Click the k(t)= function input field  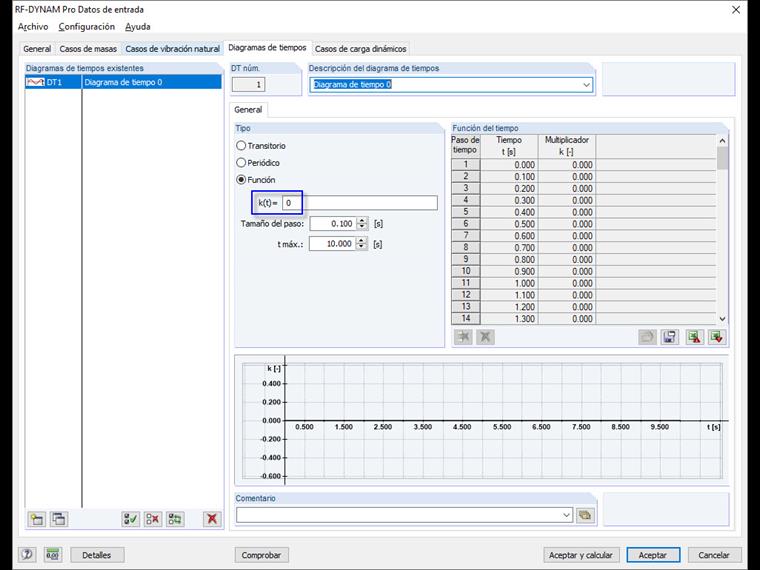[x=360, y=203]
